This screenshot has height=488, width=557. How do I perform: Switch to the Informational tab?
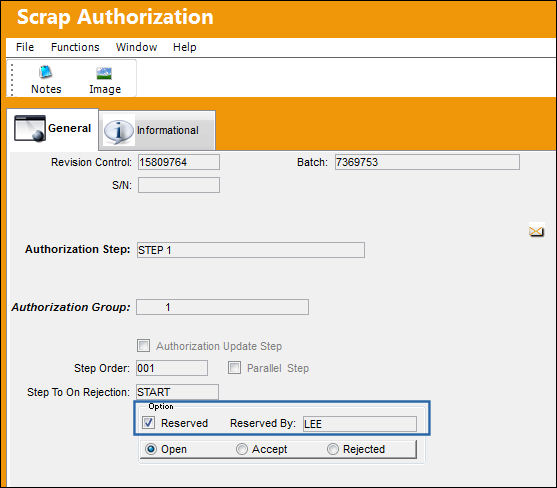tap(157, 131)
